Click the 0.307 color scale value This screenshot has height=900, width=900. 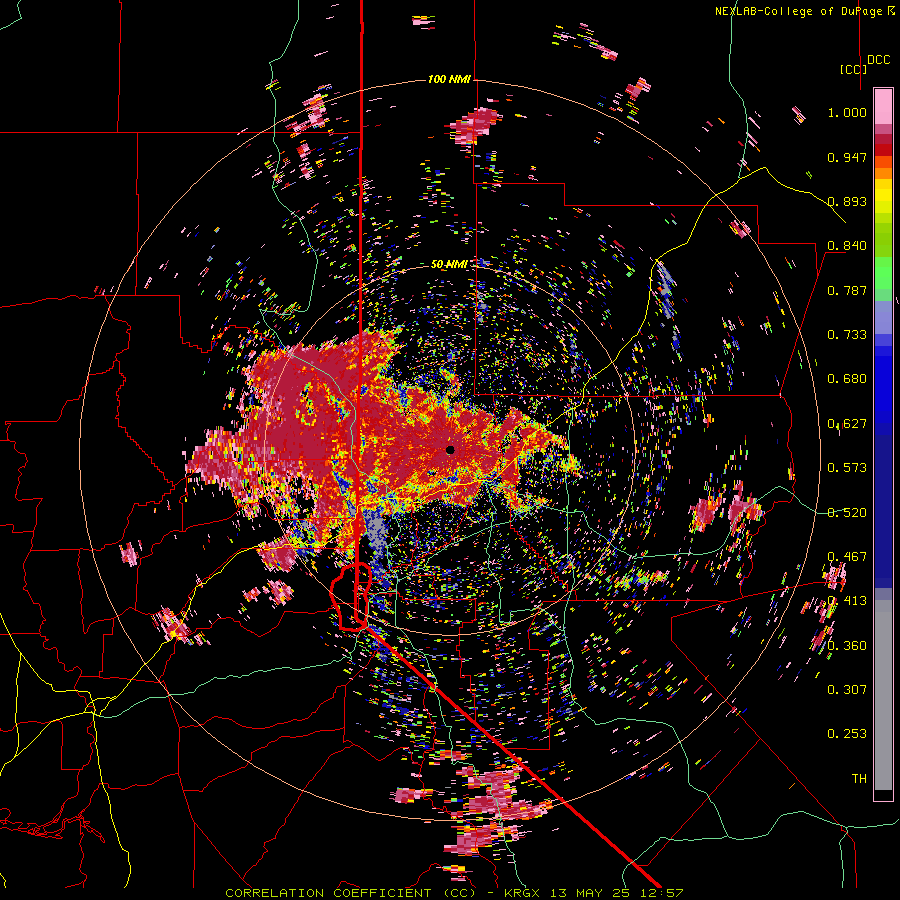[847, 690]
